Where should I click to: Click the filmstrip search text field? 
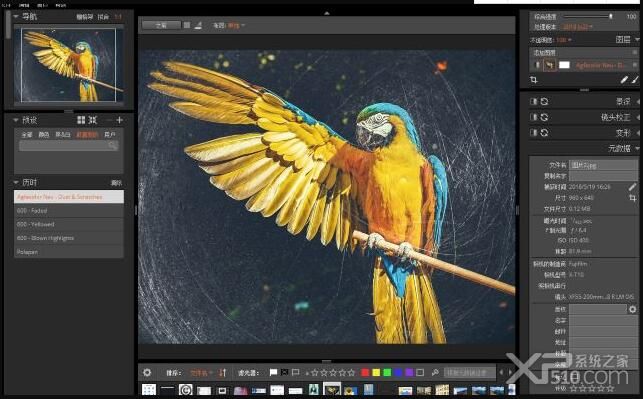470,372
